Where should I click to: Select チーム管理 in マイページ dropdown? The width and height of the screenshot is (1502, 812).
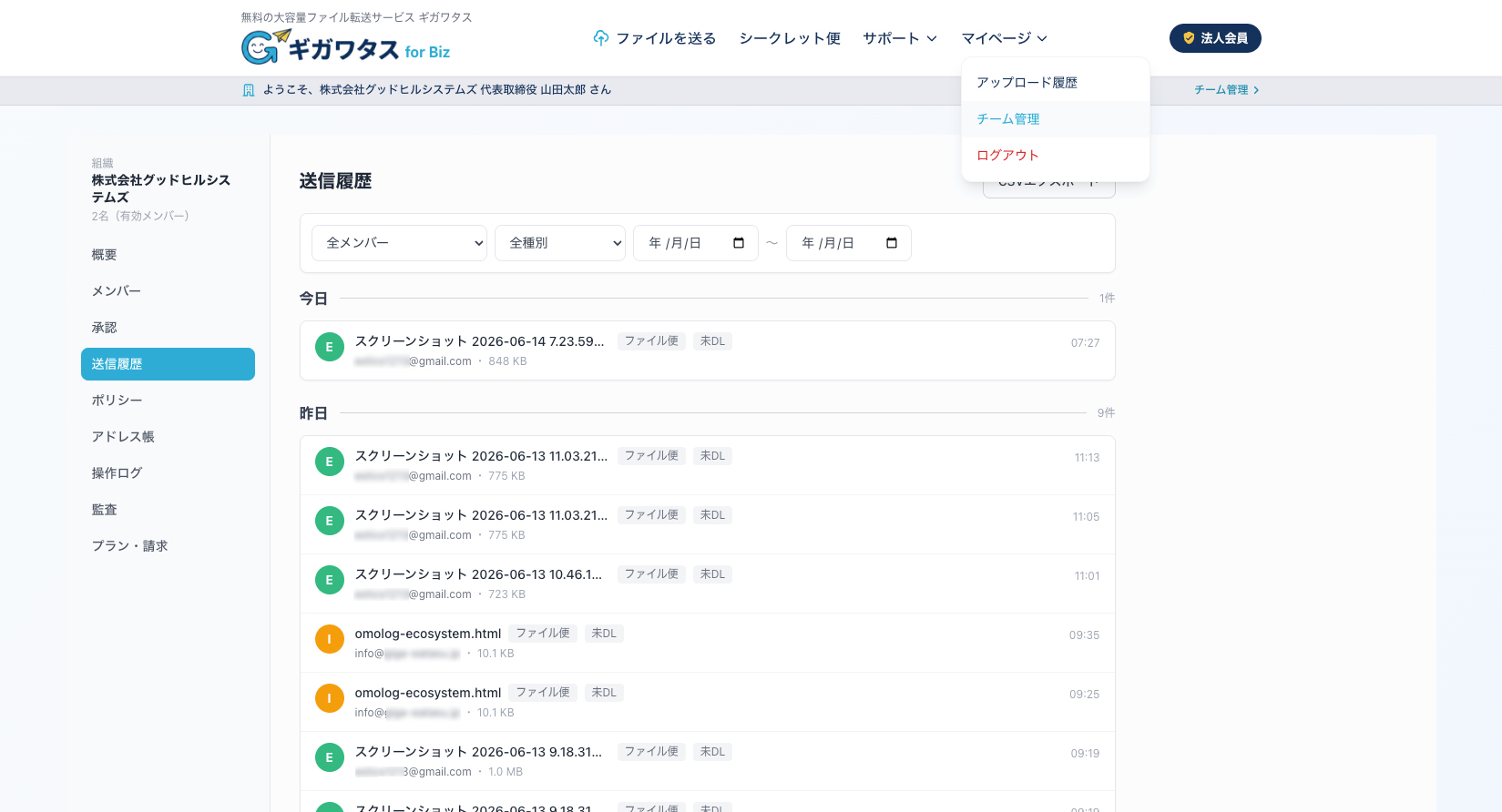tap(1056, 119)
